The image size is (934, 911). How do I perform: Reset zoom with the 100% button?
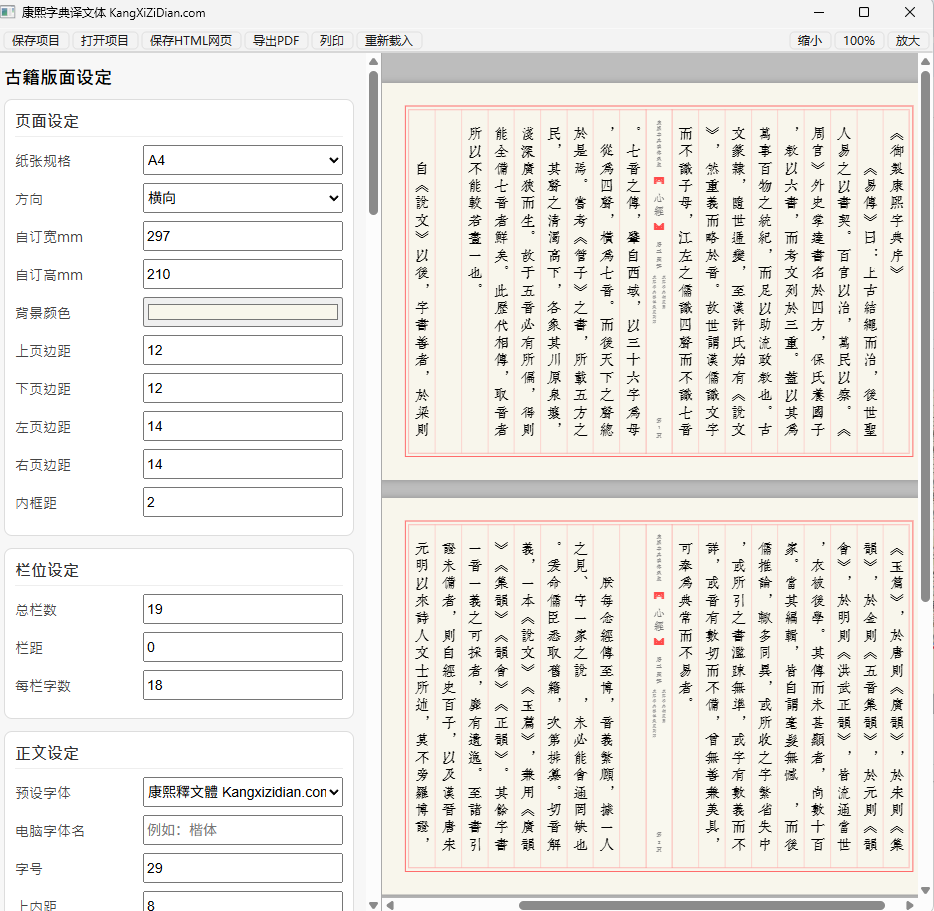(859, 41)
